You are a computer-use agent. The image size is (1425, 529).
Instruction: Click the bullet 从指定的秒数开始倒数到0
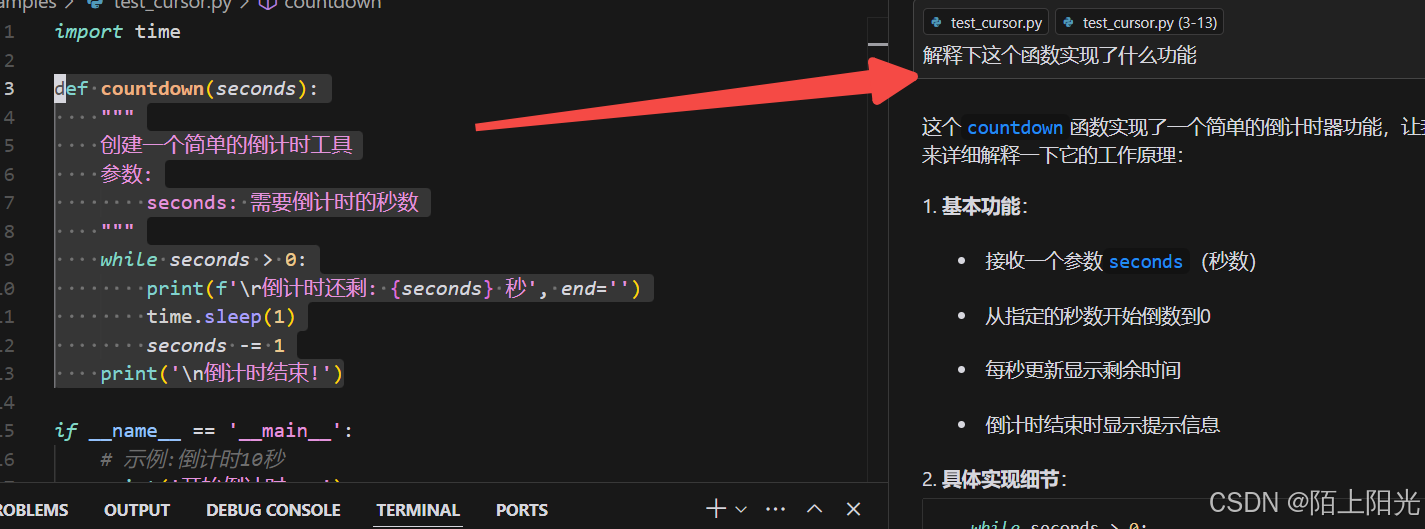pos(1097,316)
